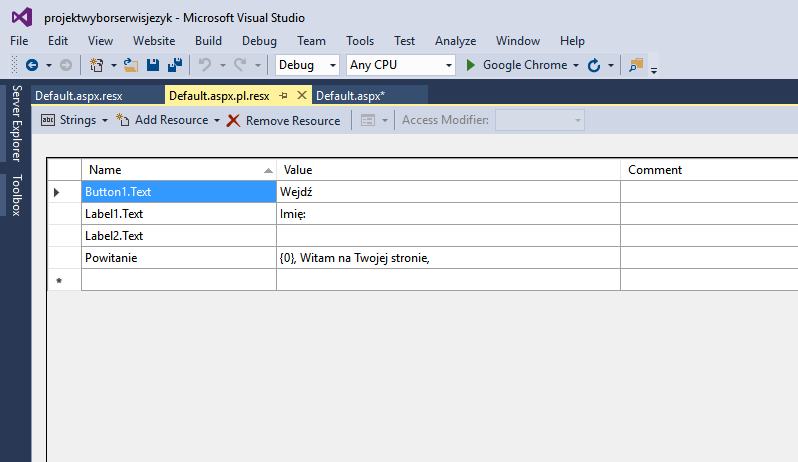Select the Label1.Text name cell

point(179,214)
